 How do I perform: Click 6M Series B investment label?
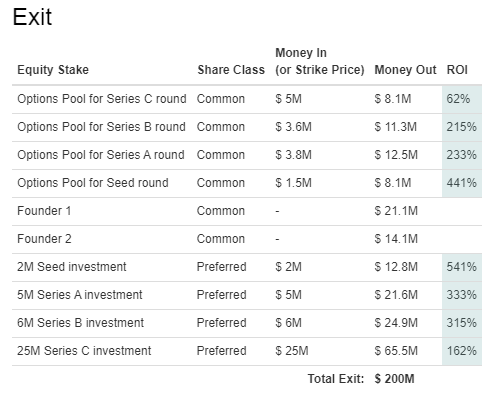[80, 323]
